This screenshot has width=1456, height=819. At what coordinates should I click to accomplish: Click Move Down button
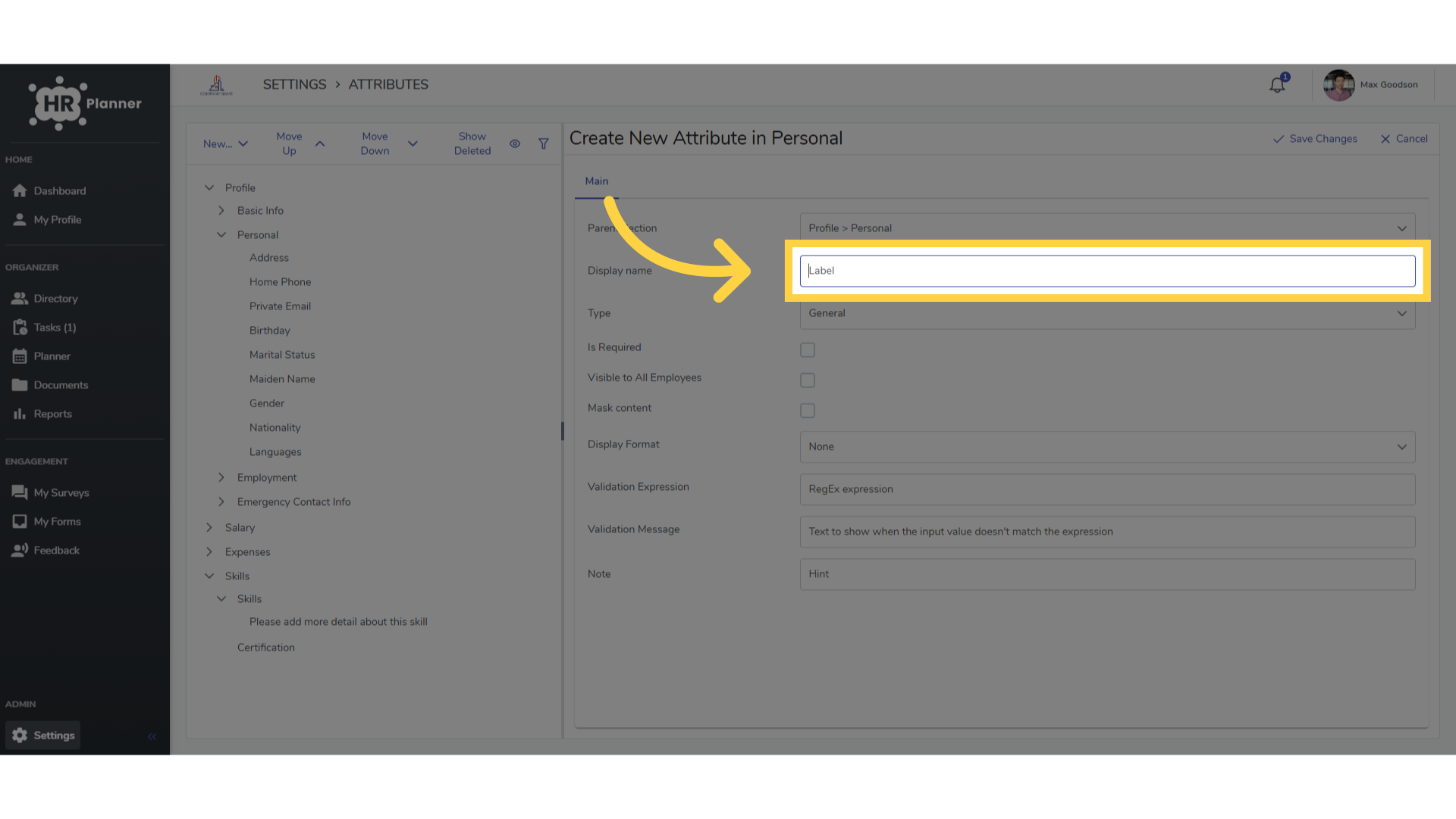(389, 144)
